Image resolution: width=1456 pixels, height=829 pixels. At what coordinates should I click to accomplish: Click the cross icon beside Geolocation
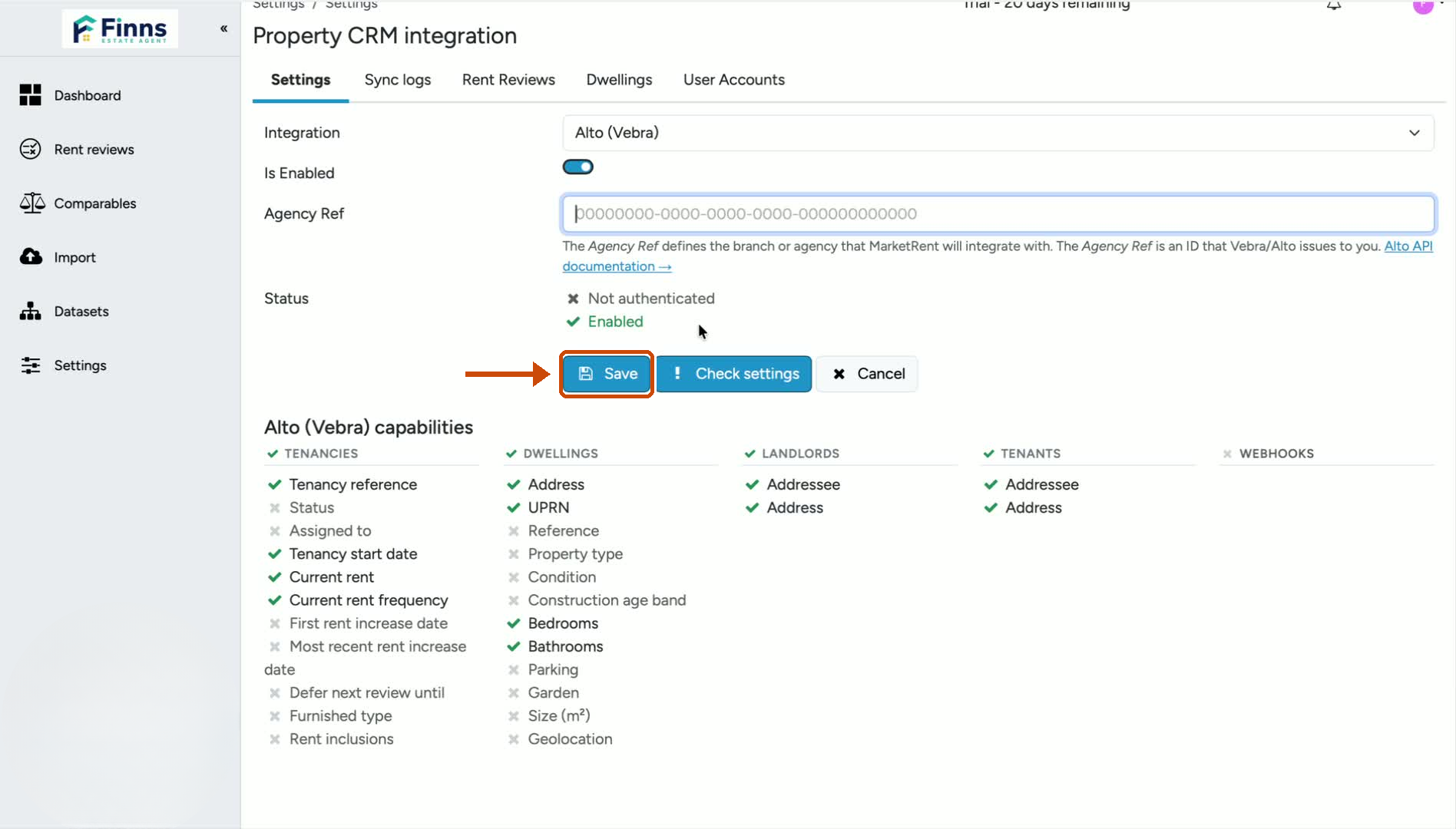coord(514,739)
